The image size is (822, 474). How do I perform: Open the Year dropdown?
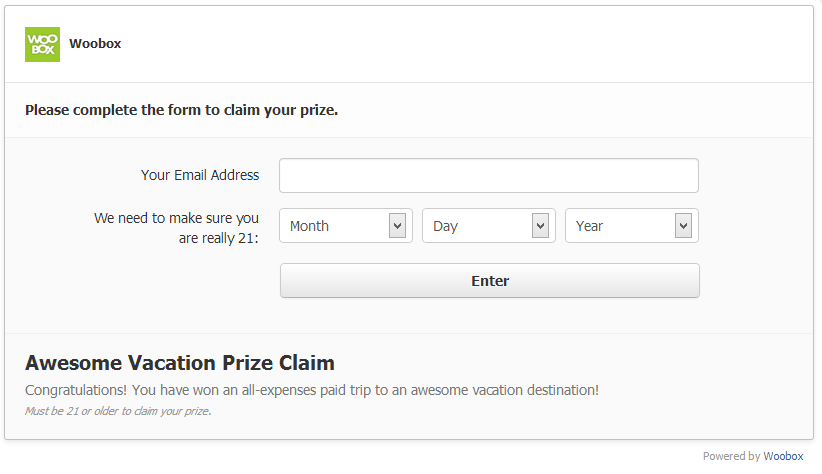[632, 225]
